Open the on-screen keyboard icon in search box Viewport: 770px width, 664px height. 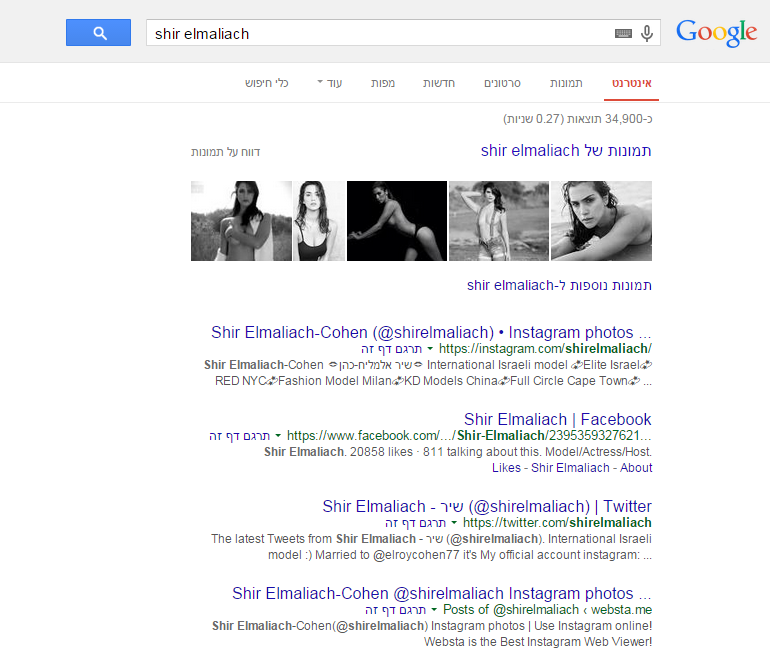[x=623, y=34]
